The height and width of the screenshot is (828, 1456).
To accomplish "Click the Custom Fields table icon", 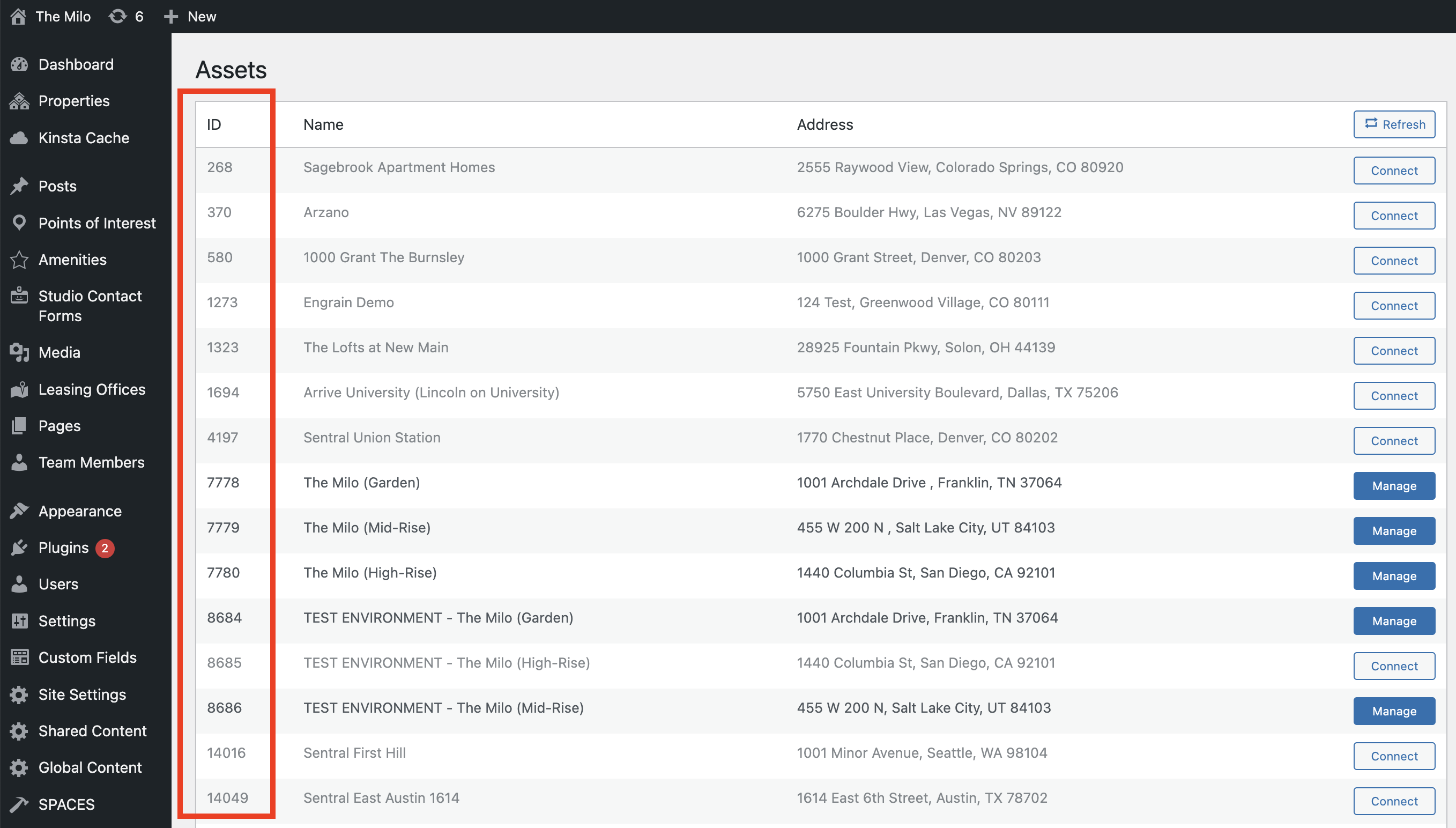I will [19, 657].
